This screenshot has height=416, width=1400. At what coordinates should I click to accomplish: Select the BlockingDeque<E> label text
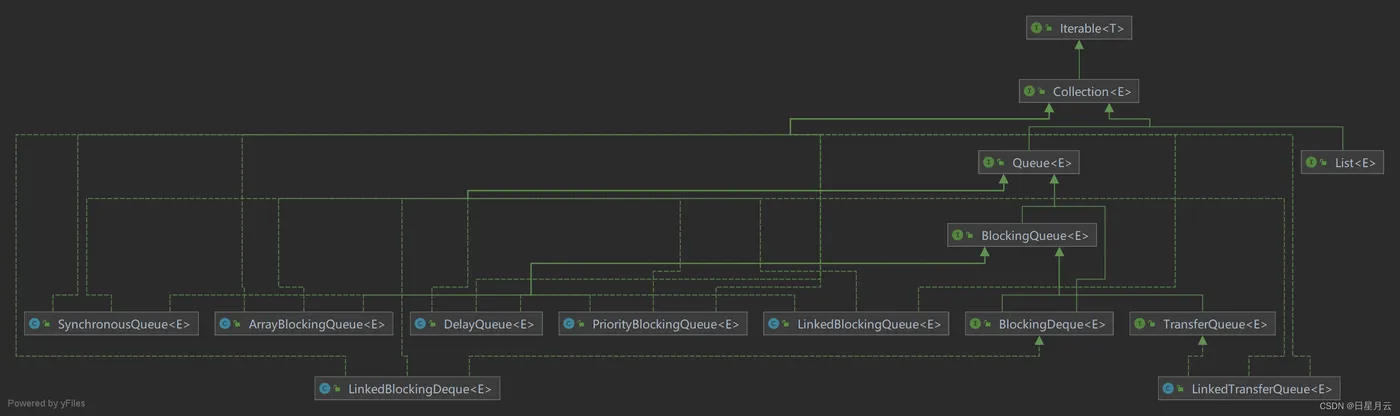tap(1052, 325)
